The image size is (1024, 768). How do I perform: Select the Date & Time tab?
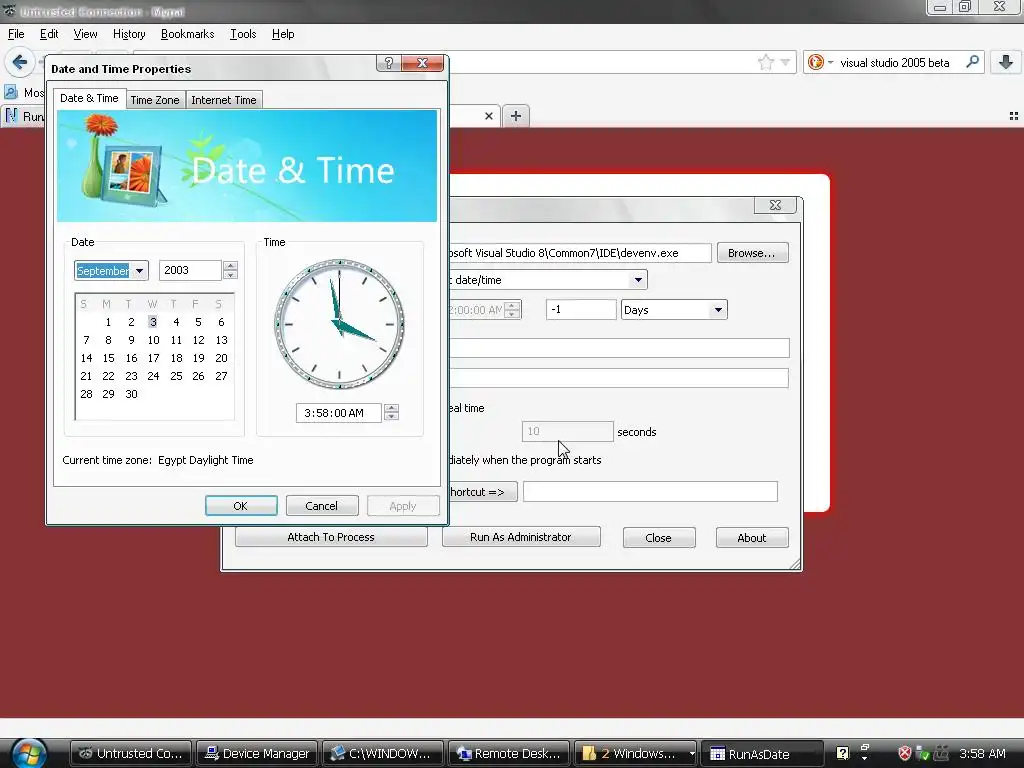pos(89,98)
